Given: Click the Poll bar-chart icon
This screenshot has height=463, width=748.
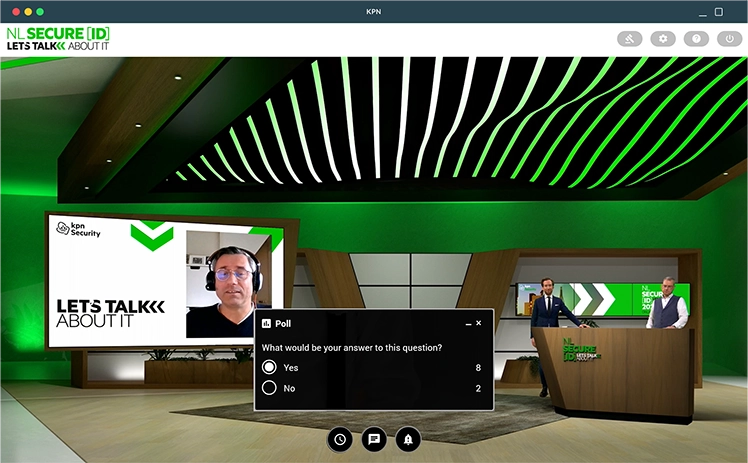Looking at the screenshot, I should [266, 323].
